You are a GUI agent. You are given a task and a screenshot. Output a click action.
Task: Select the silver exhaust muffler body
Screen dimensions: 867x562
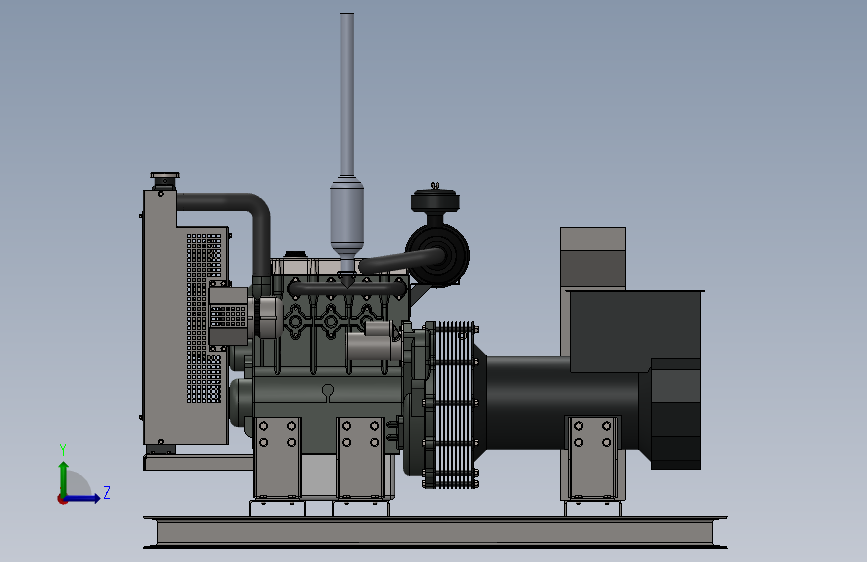coord(347,216)
